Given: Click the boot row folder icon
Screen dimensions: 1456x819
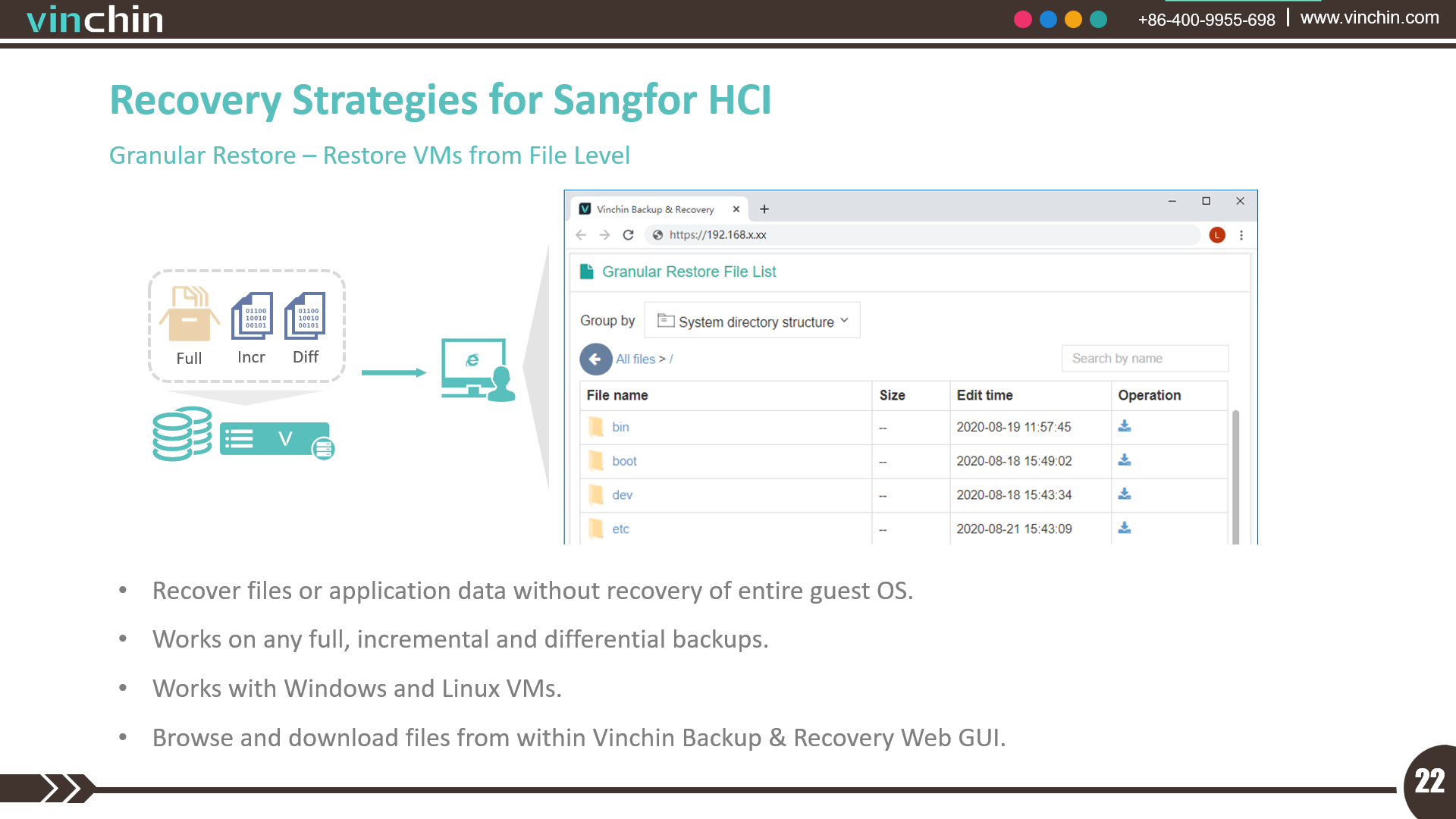Looking at the screenshot, I should [596, 461].
